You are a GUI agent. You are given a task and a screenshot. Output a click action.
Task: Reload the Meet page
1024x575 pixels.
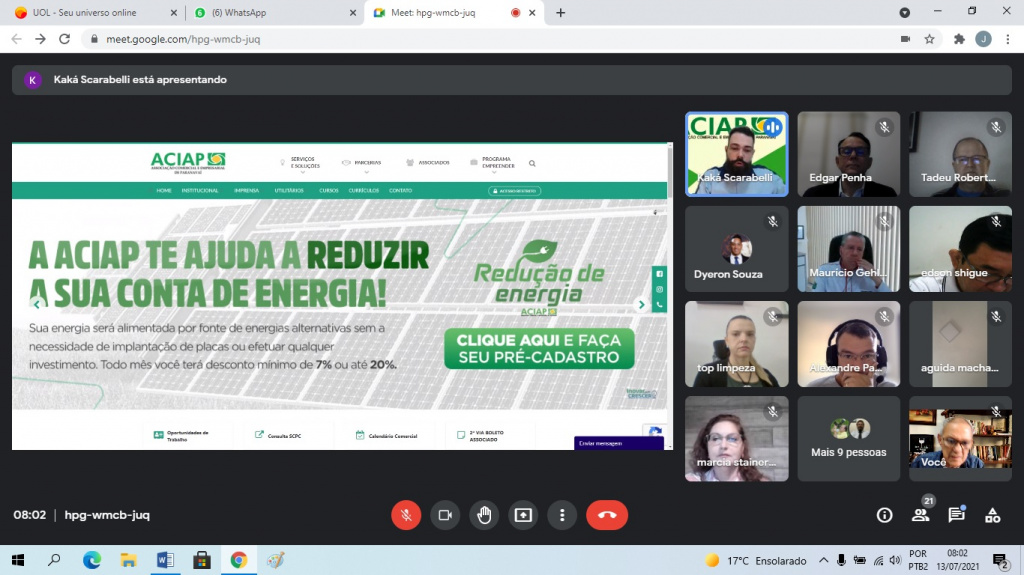point(64,39)
